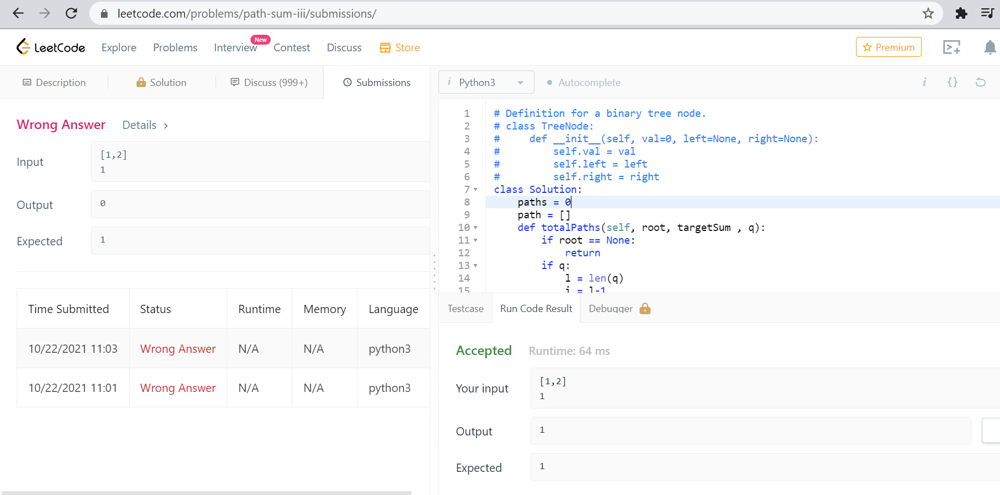
Task: Open the playground terminal icon
Action: tap(952, 47)
